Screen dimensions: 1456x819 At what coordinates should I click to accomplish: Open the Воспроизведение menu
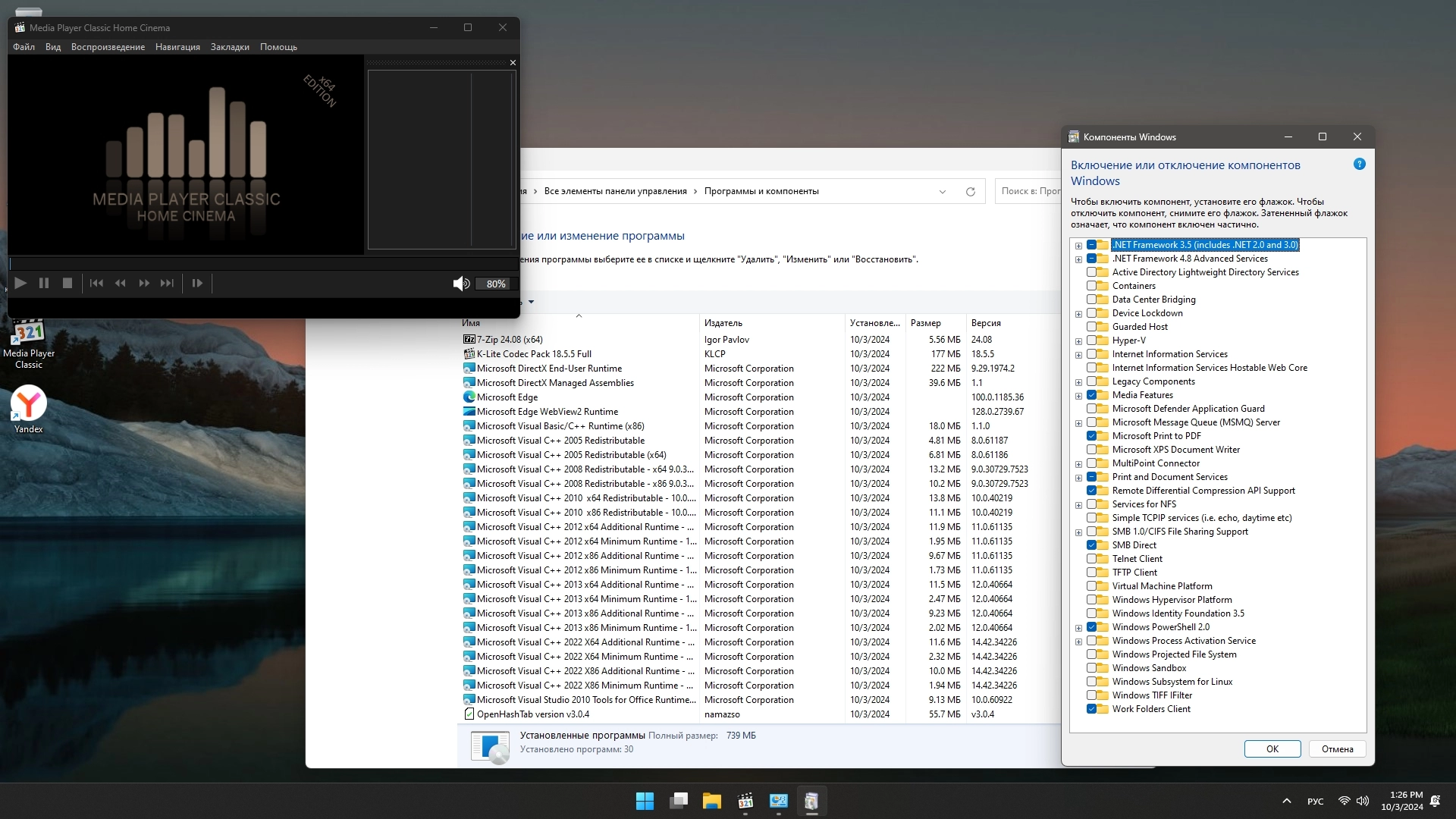tap(108, 47)
